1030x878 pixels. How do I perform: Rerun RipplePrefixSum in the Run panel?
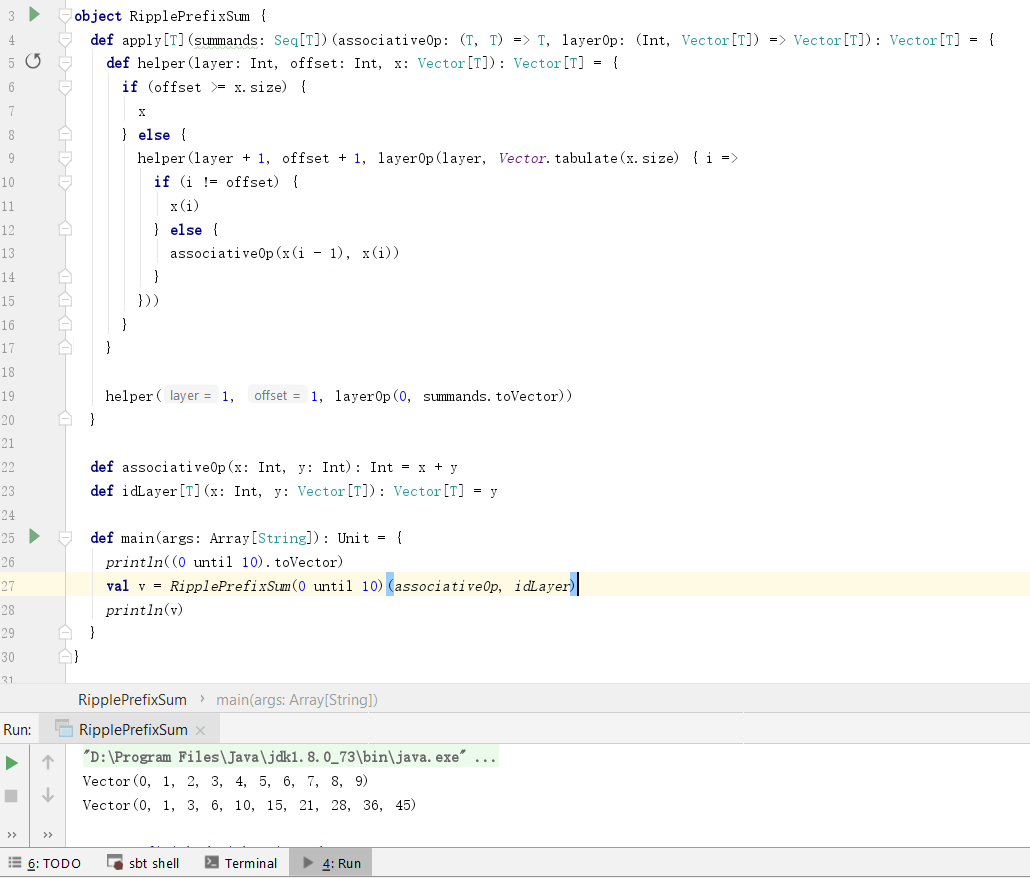(x=12, y=763)
